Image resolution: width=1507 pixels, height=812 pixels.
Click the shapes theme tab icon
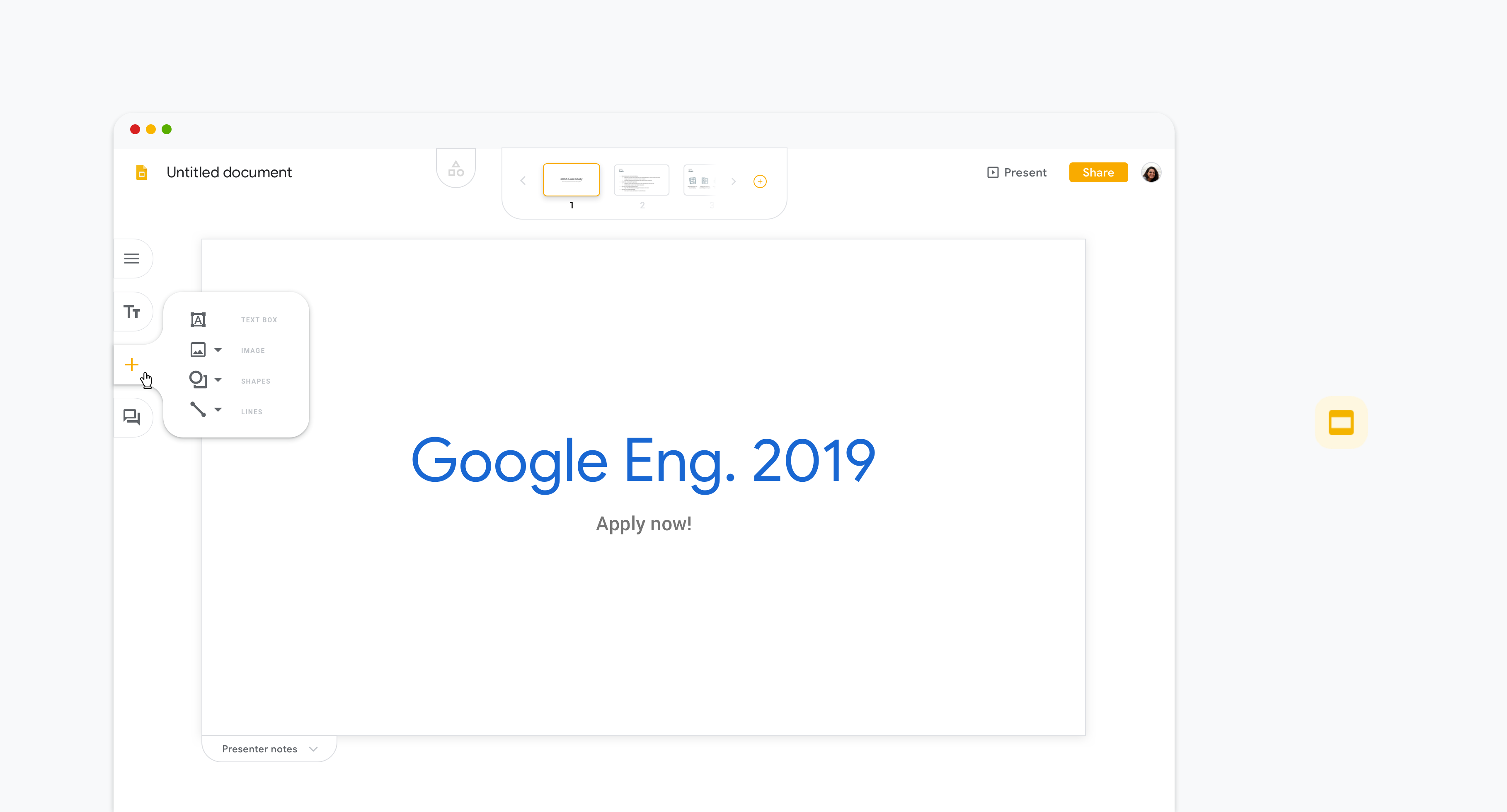coord(456,169)
